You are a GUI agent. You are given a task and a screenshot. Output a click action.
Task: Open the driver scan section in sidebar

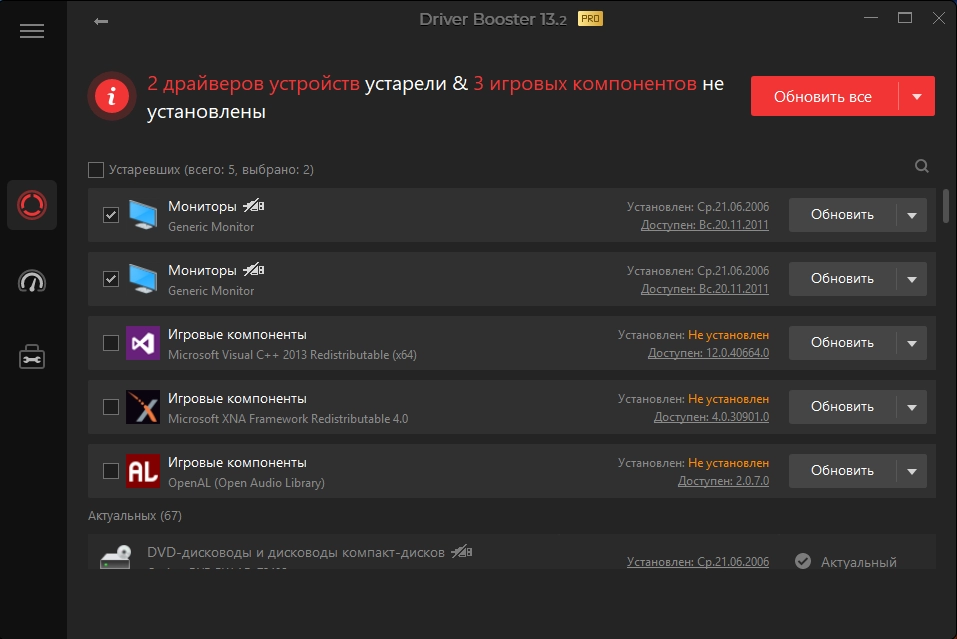click(x=32, y=205)
